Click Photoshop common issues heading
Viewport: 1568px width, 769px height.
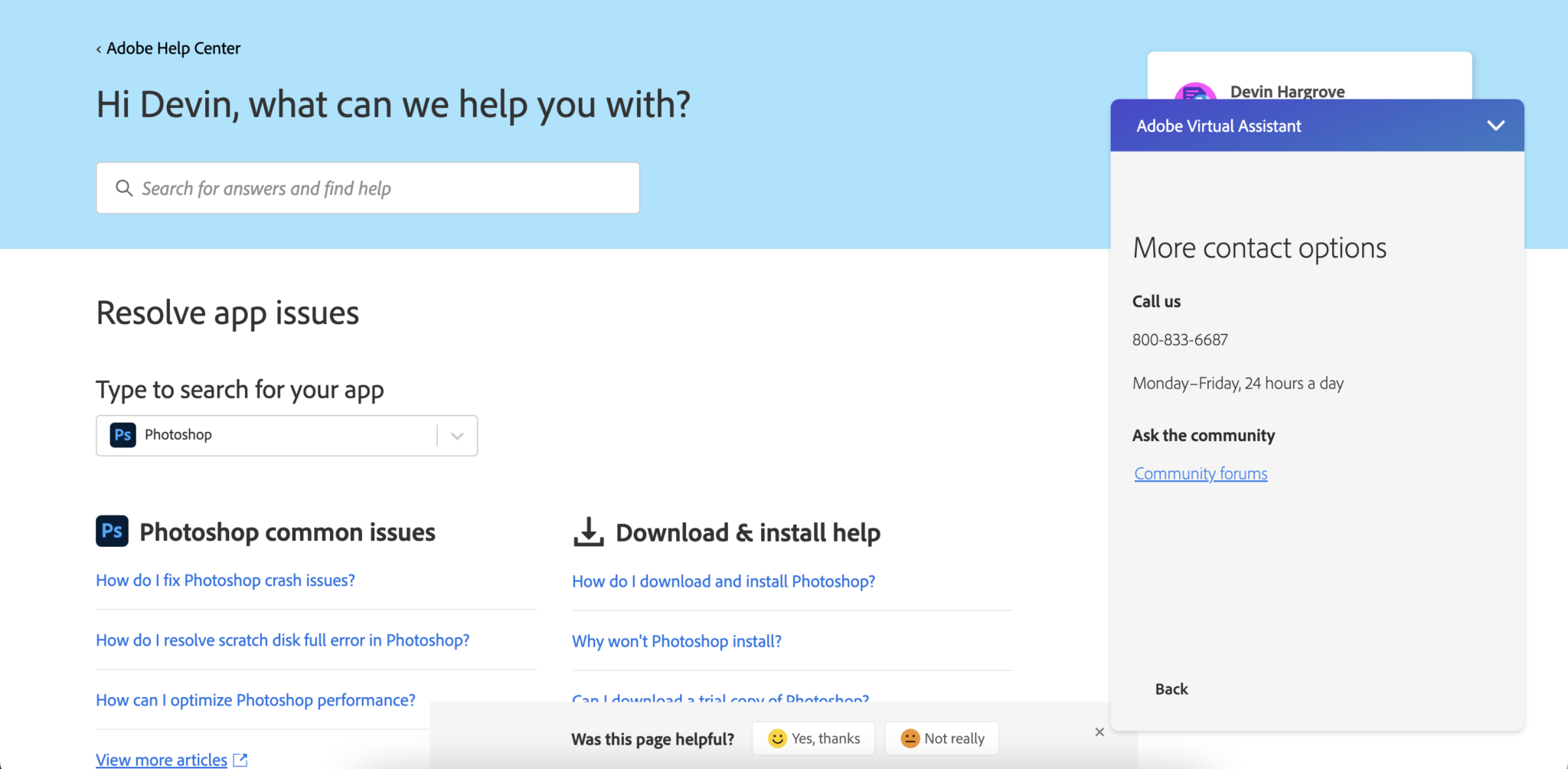tap(287, 532)
